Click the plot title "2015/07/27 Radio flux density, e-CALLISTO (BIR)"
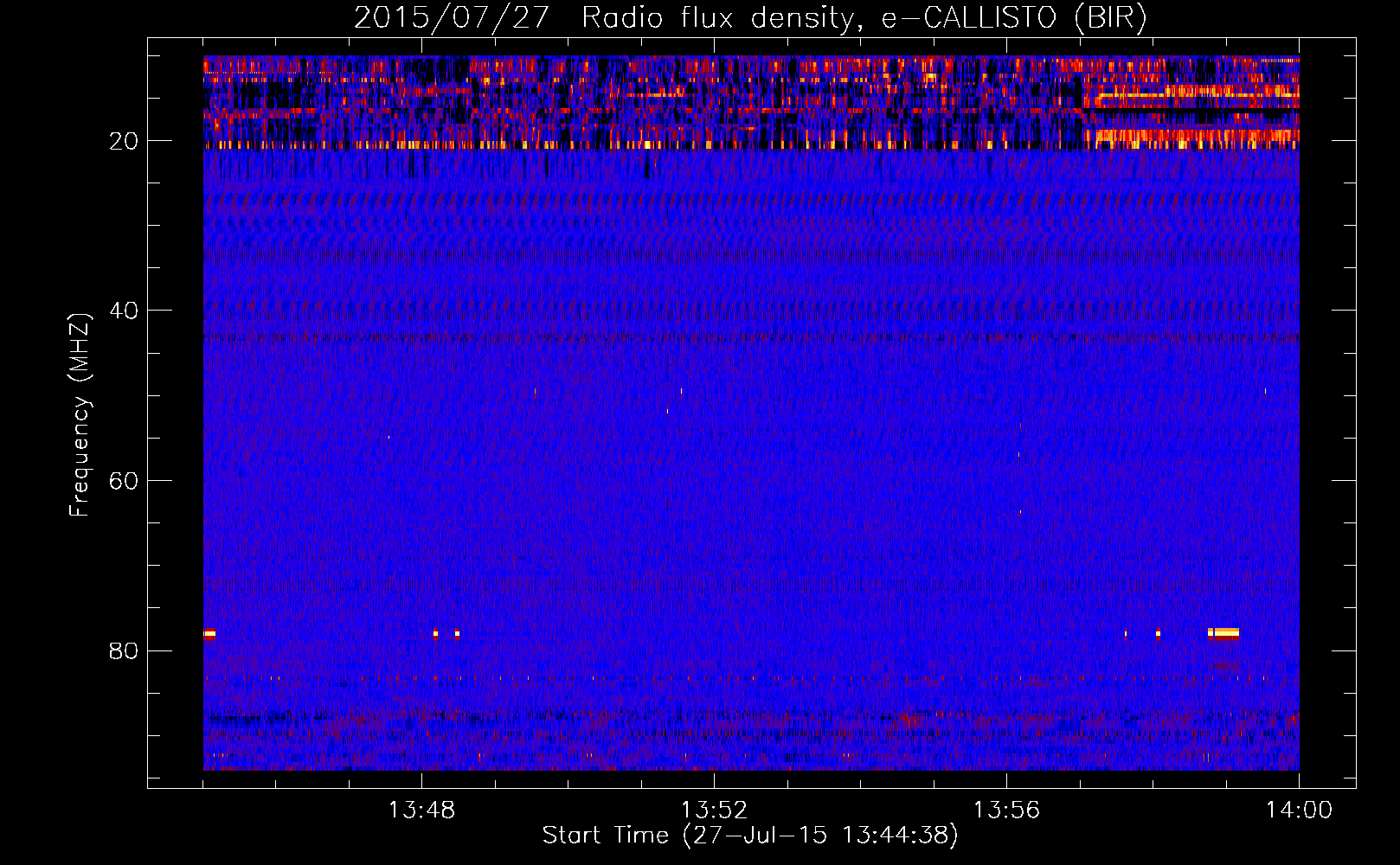The image size is (1400, 865). point(750,18)
